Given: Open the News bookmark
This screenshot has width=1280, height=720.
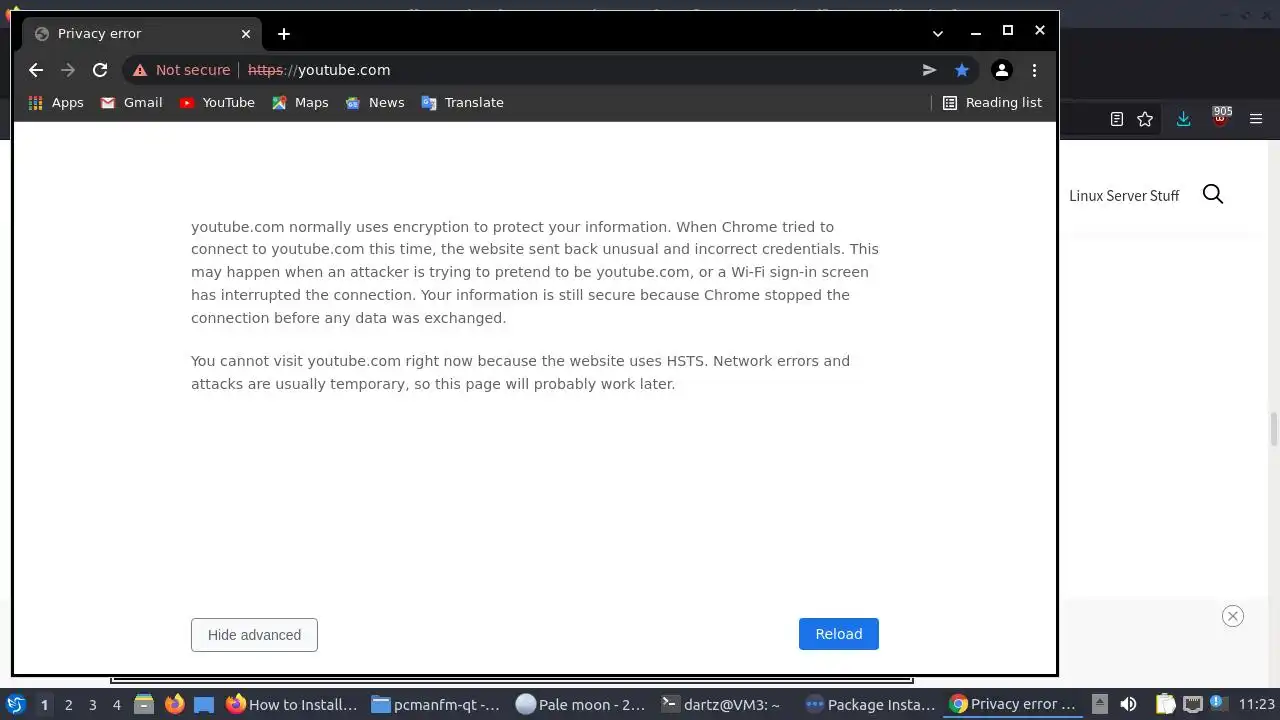Looking at the screenshot, I should [x=375, y=102].
